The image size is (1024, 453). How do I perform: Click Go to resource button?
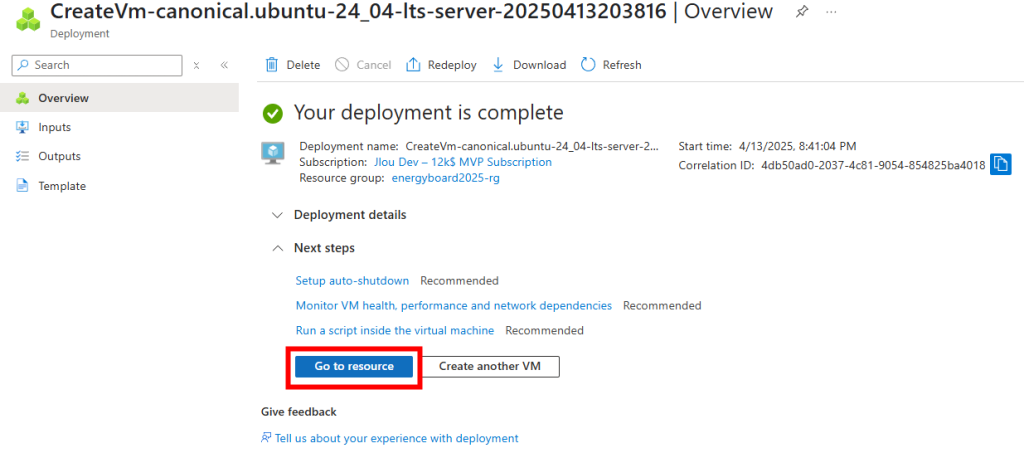(354, 366)
